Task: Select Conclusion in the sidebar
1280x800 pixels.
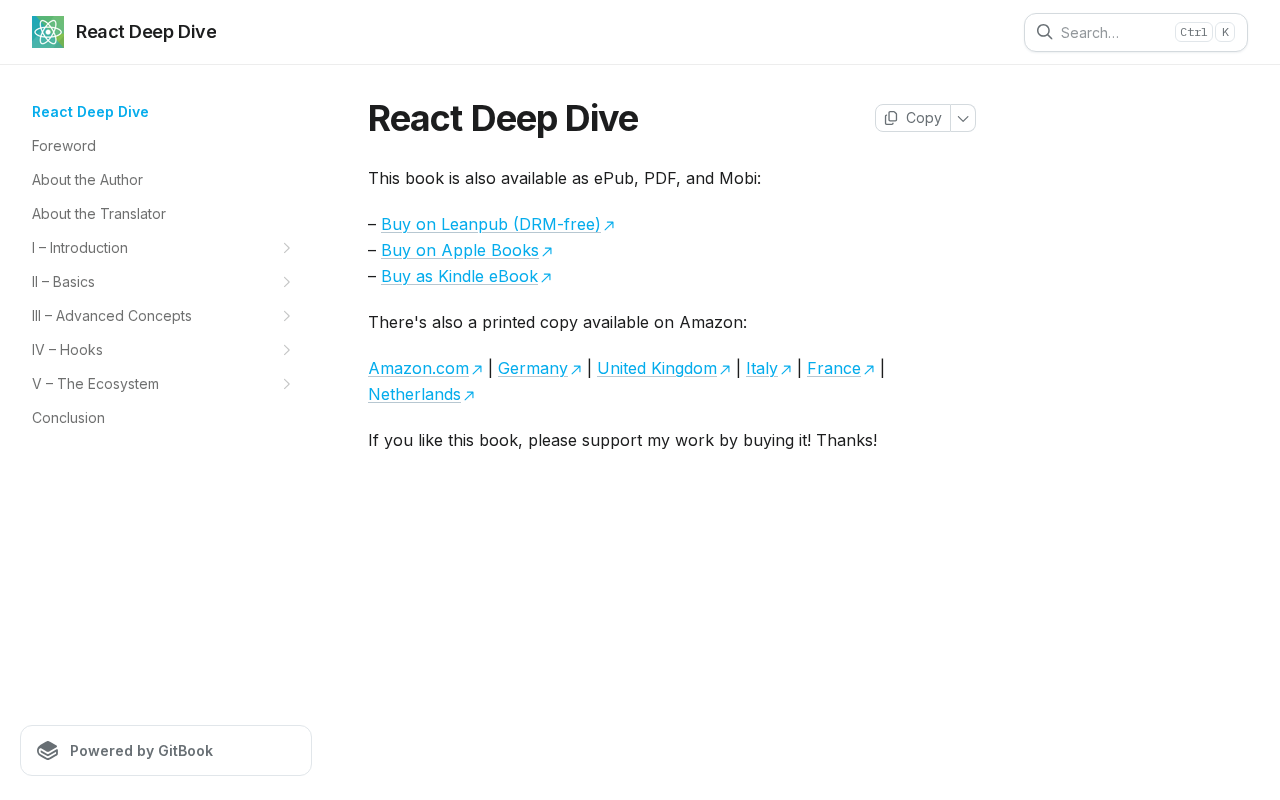Action: pos(68,418)
